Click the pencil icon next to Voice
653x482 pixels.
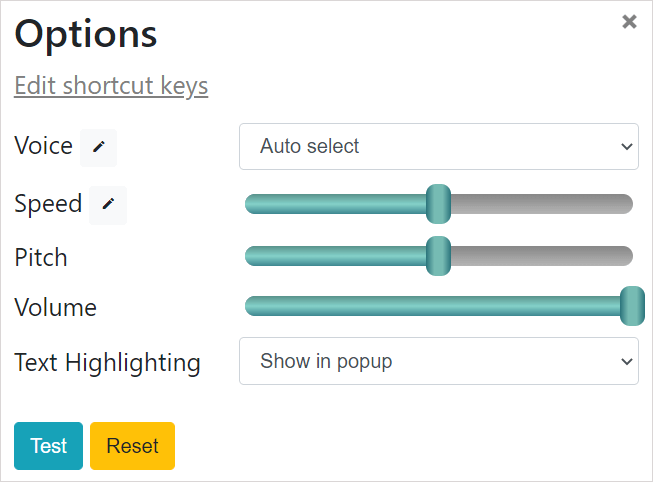(98, 147)
